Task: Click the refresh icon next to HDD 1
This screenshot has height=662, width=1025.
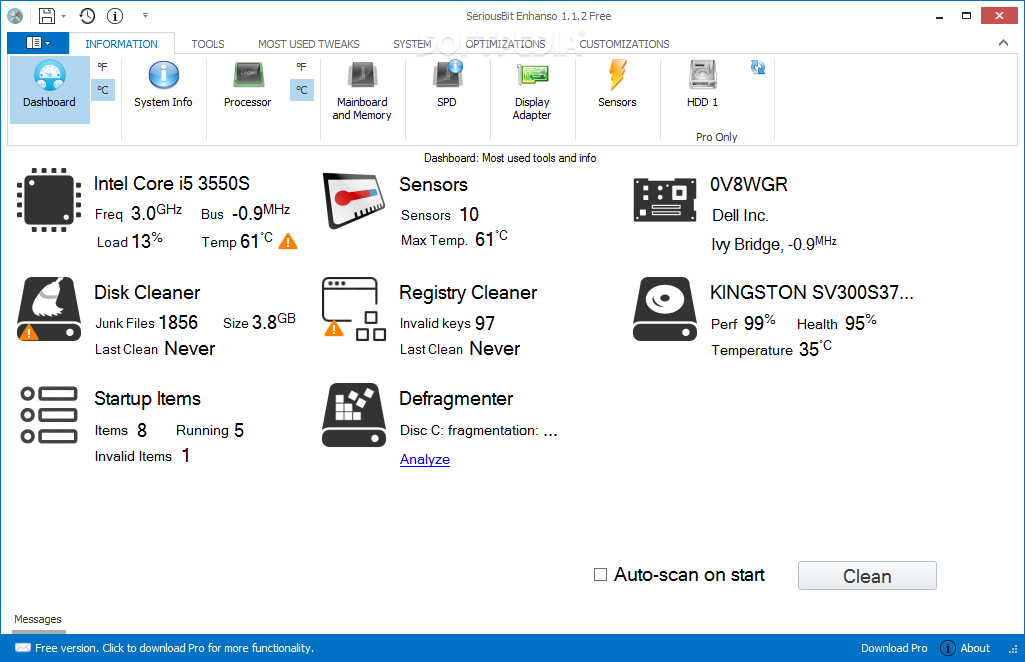Action: click(x=758, y=67)
